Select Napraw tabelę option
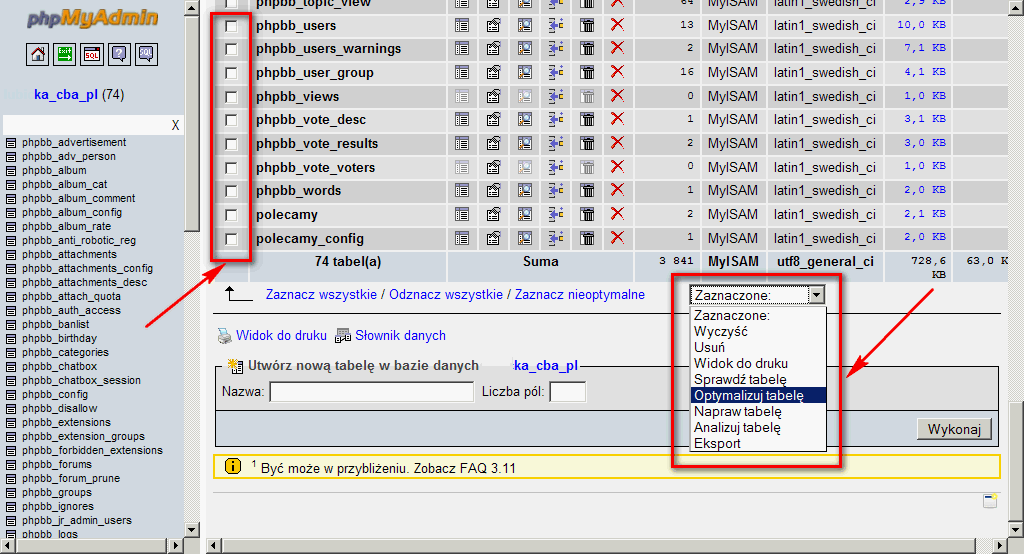Screen dimensions: 1024x554 coord(758,412)
